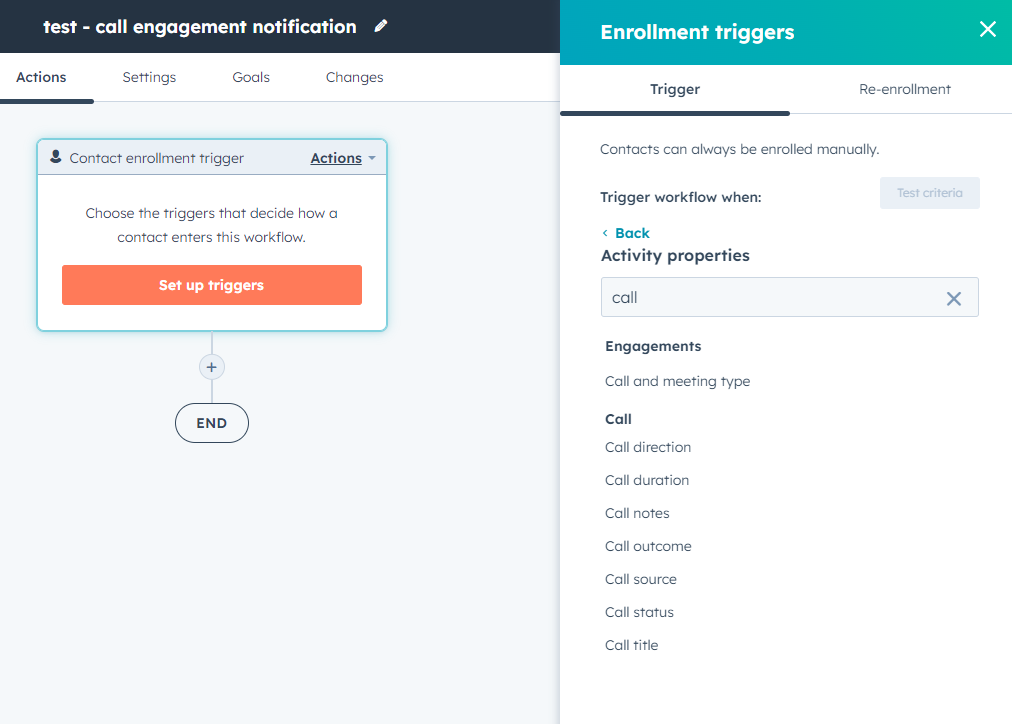Rename the workflow using the pencil icon

(380, 26)
